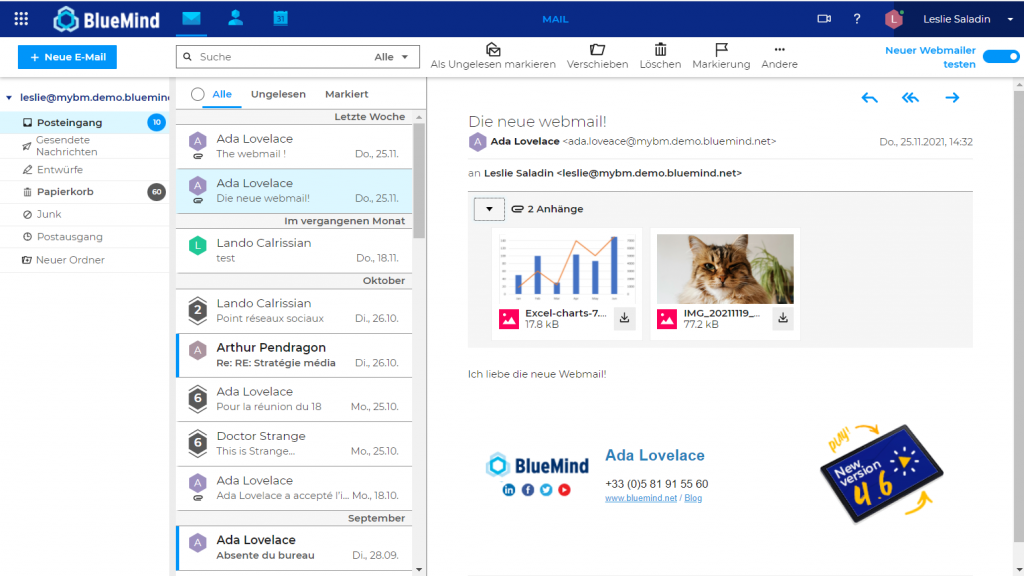Image resolution: width=1024 pixels, height=576 pixels.
Task: Open the Leslie Saladin user menu
Action: 962,19
